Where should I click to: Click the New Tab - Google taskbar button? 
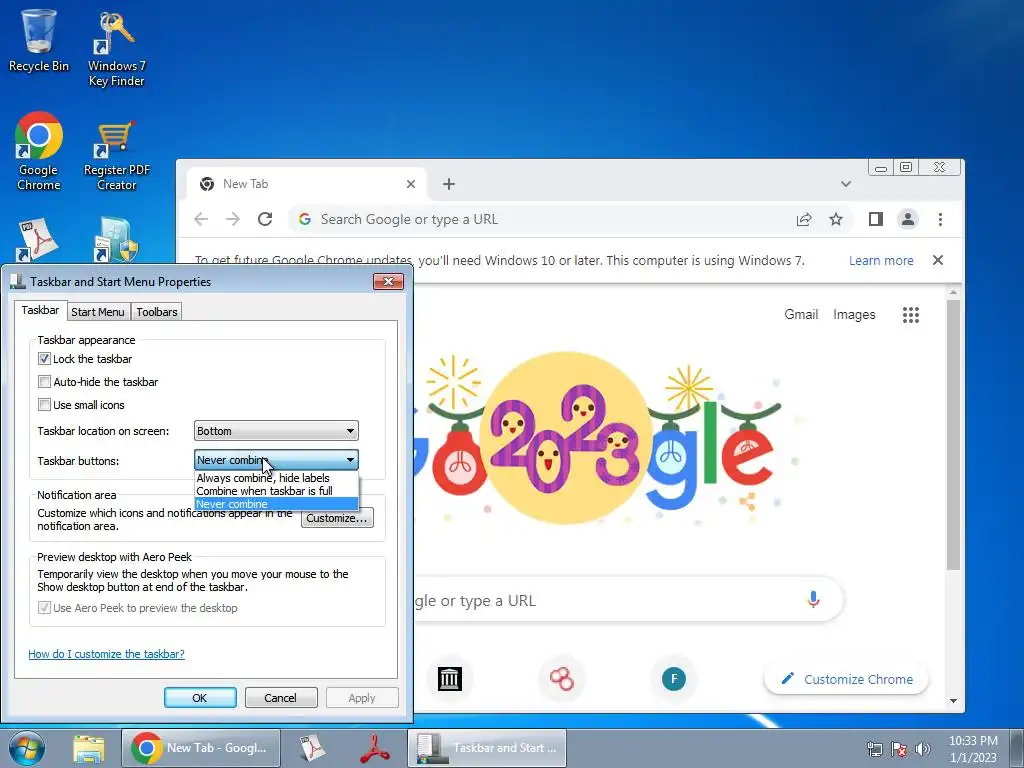tap(201, 748)
